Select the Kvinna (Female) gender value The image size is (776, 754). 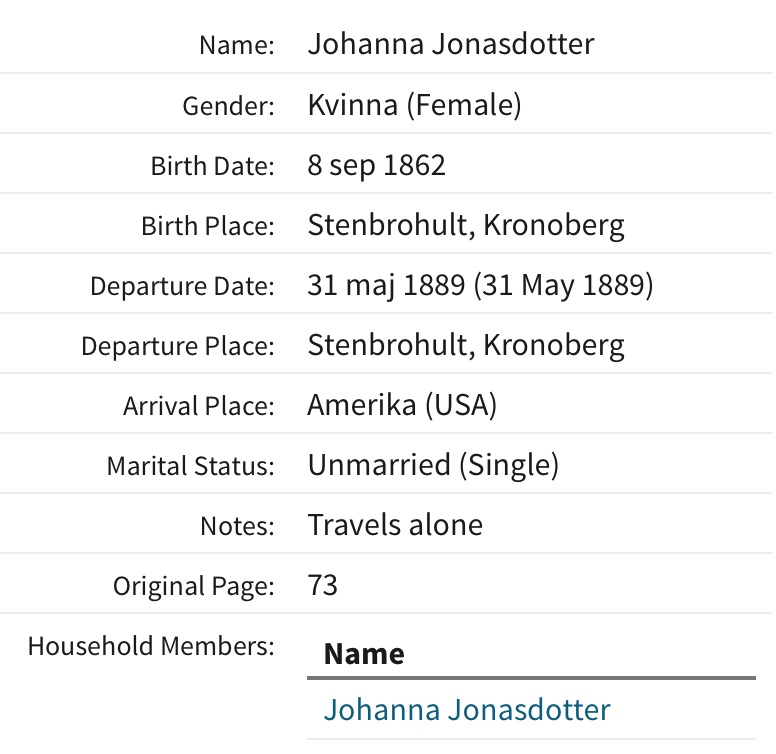tap(414, 105)
